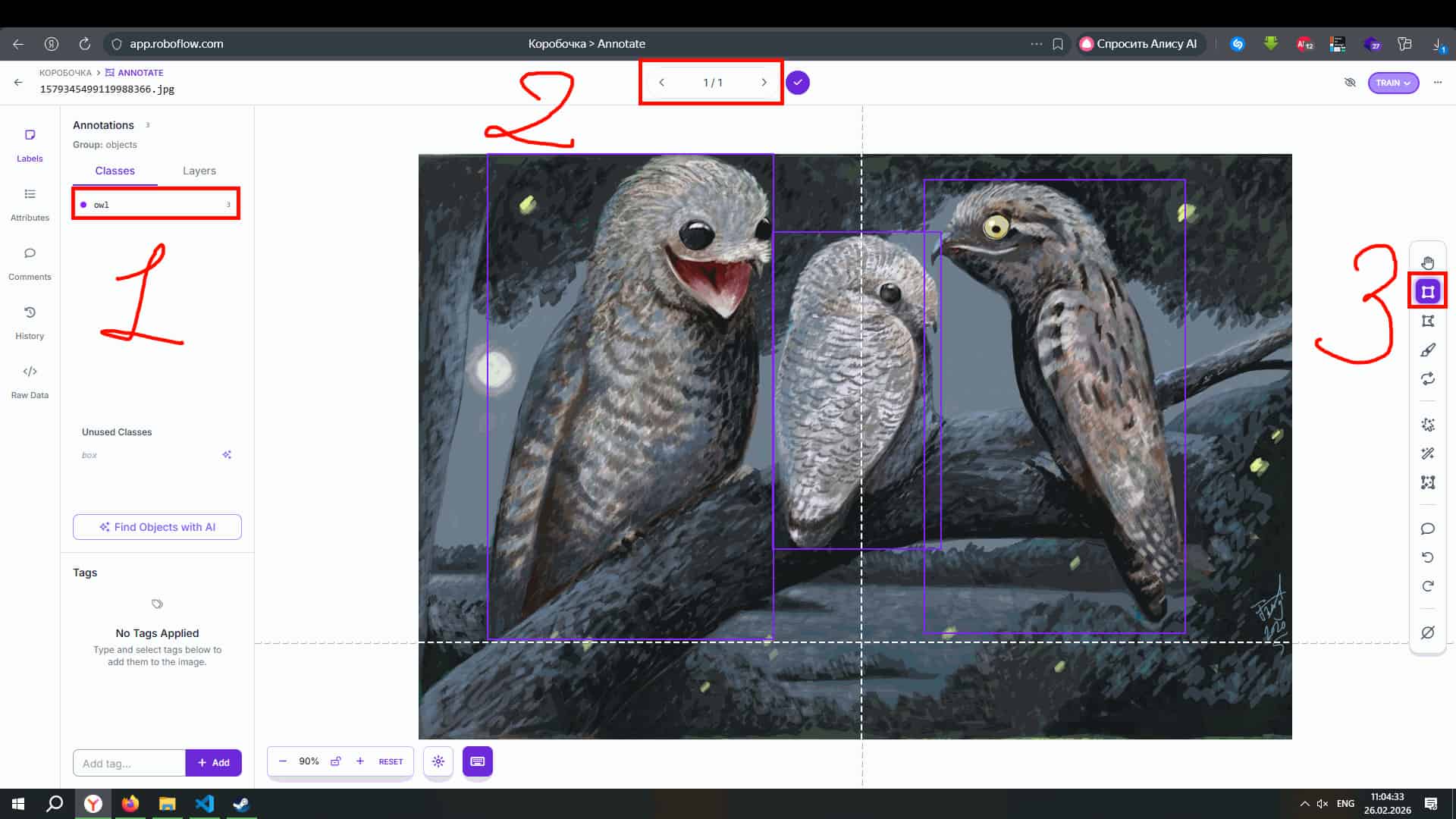Select the sparkle smart select tool
Viewport: 1456px width, 819px height.
coord(1428,425)
